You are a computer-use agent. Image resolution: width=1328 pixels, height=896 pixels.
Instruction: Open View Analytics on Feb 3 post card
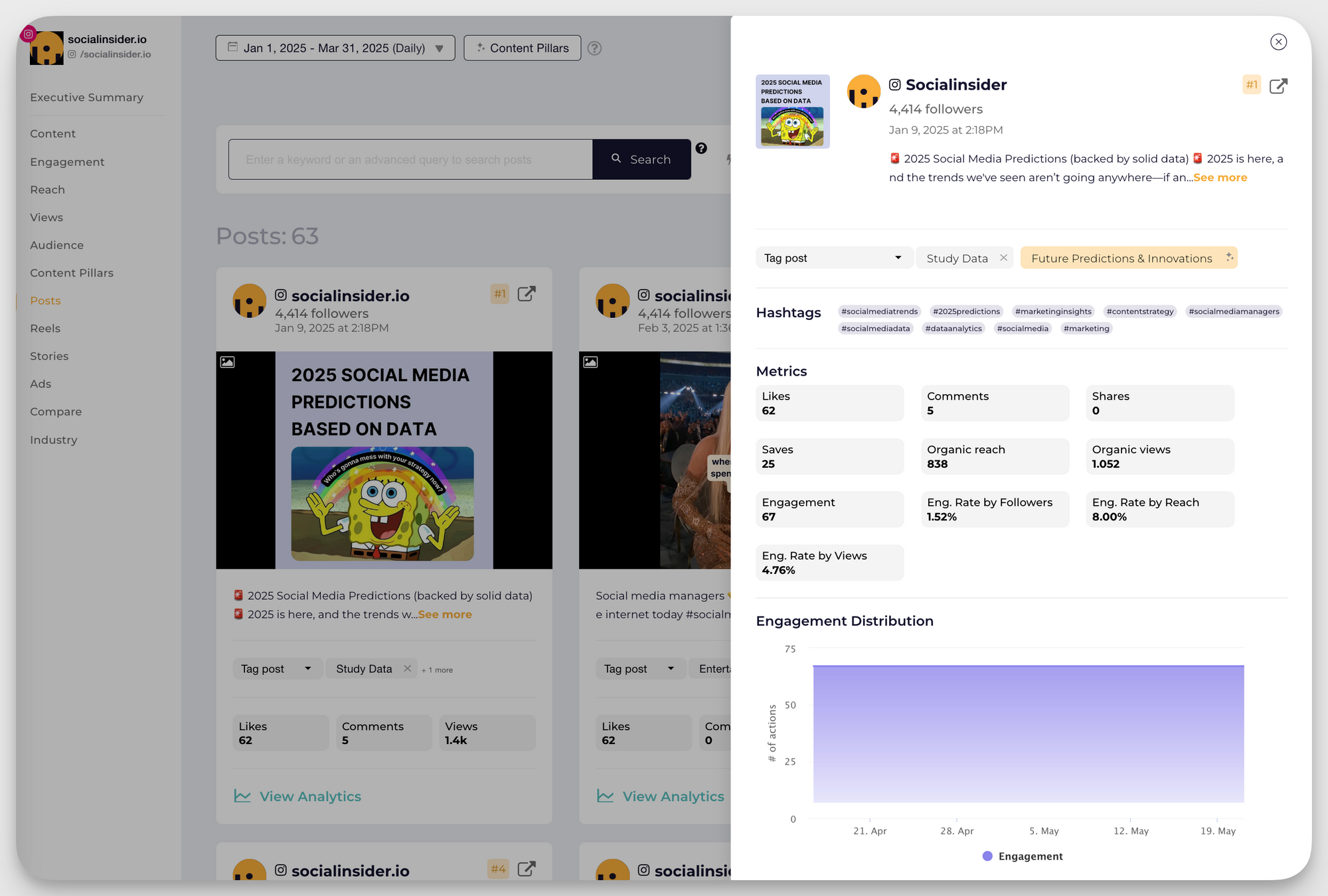(x=660, y=796)
